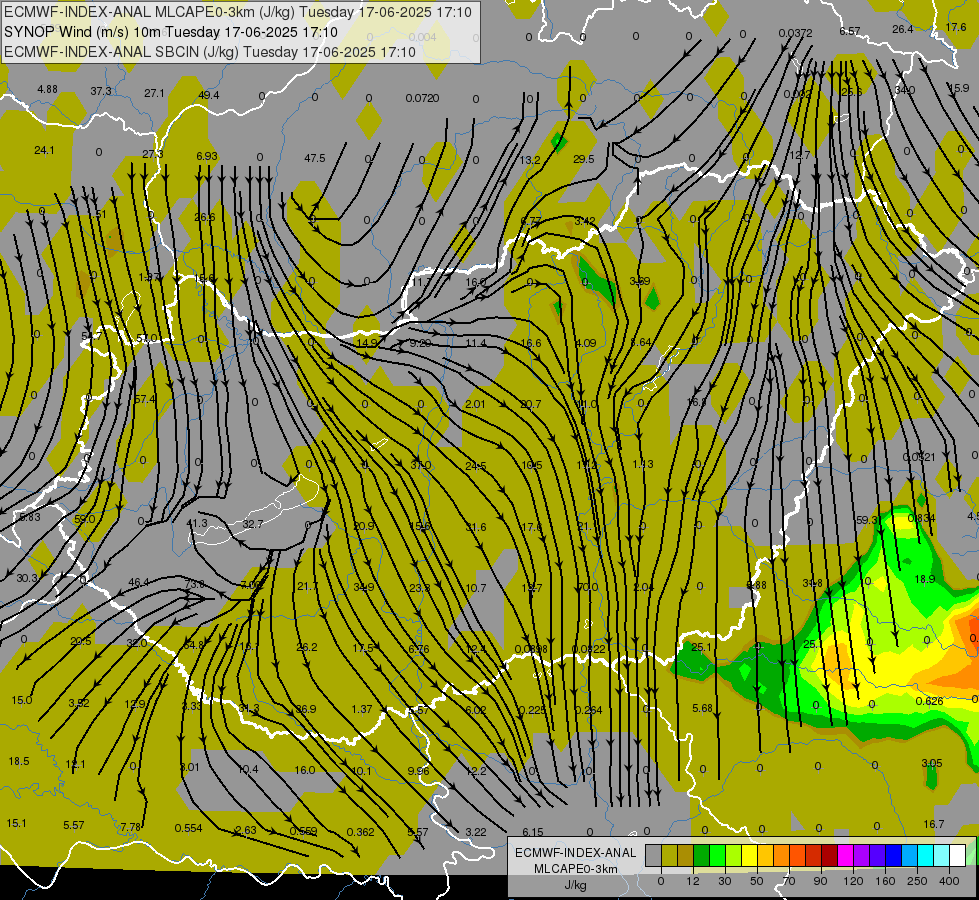Click the cyan legend color box

click(x=927, y=855)
